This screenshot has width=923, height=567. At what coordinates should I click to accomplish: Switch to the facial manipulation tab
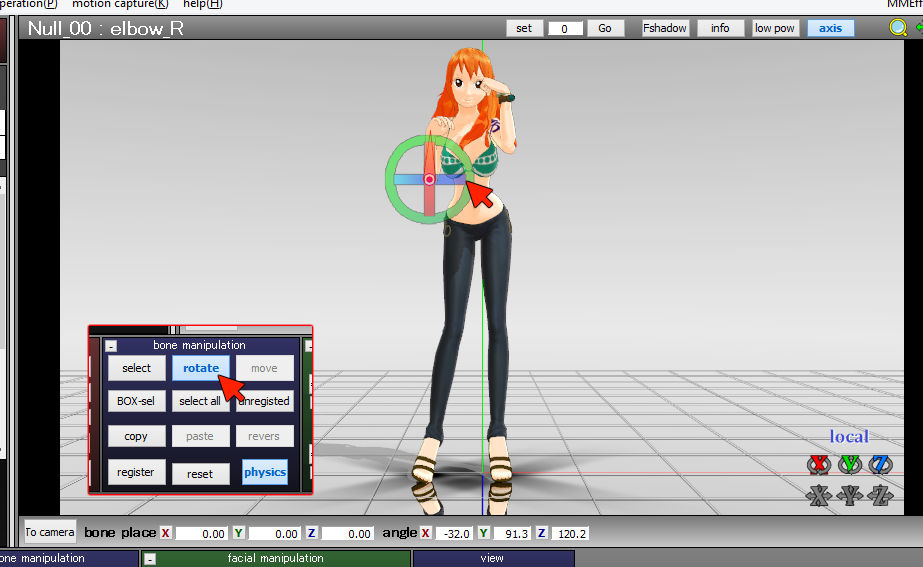275,558
